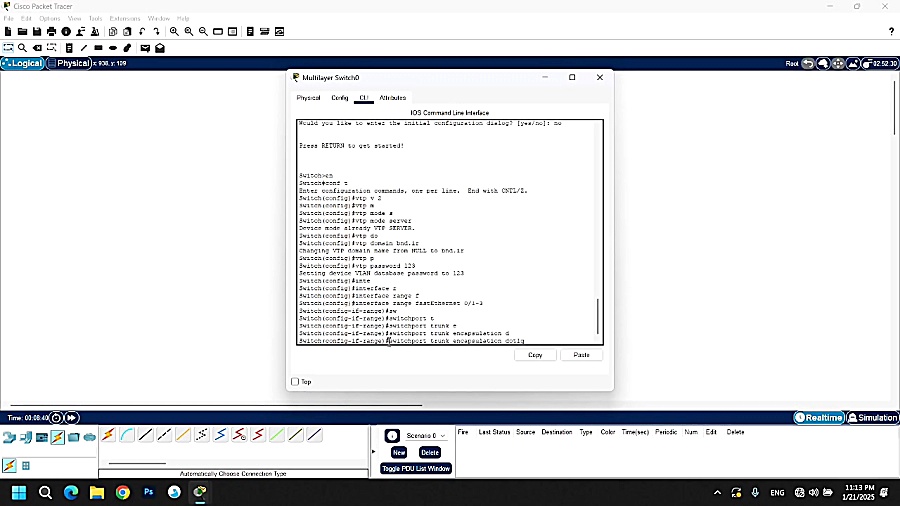Click the Copy button in CLI window

coord(535,355)
